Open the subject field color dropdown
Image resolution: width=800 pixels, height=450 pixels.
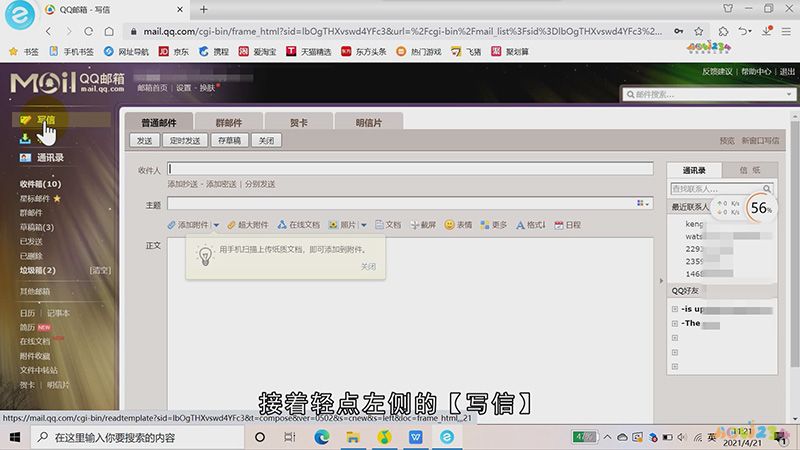[x=643, y=203]
